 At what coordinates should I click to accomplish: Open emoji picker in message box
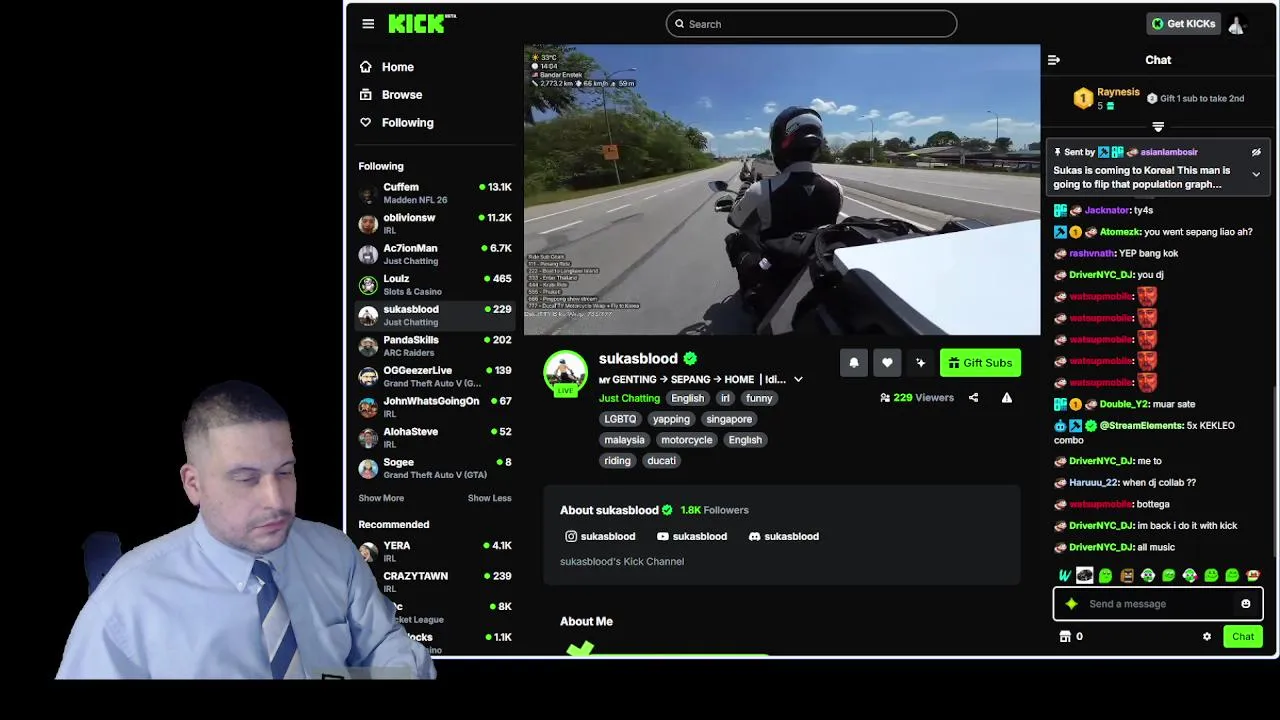1246,604
